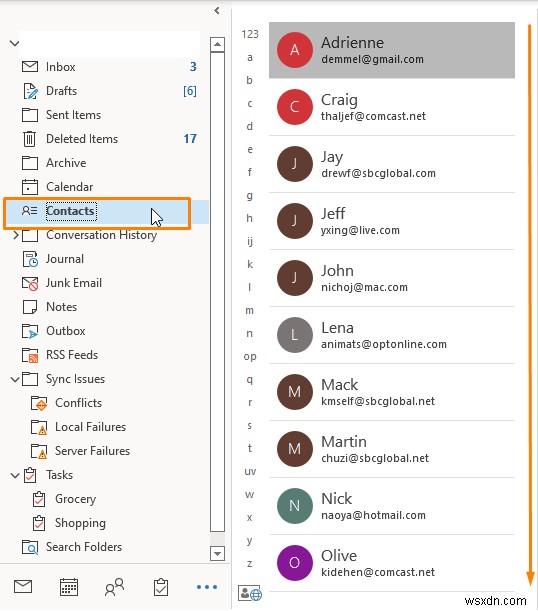Click the Deleted Items trash icon
Image resolution: width=538 pixels, height=611 pixels.
tap(30, 139)
